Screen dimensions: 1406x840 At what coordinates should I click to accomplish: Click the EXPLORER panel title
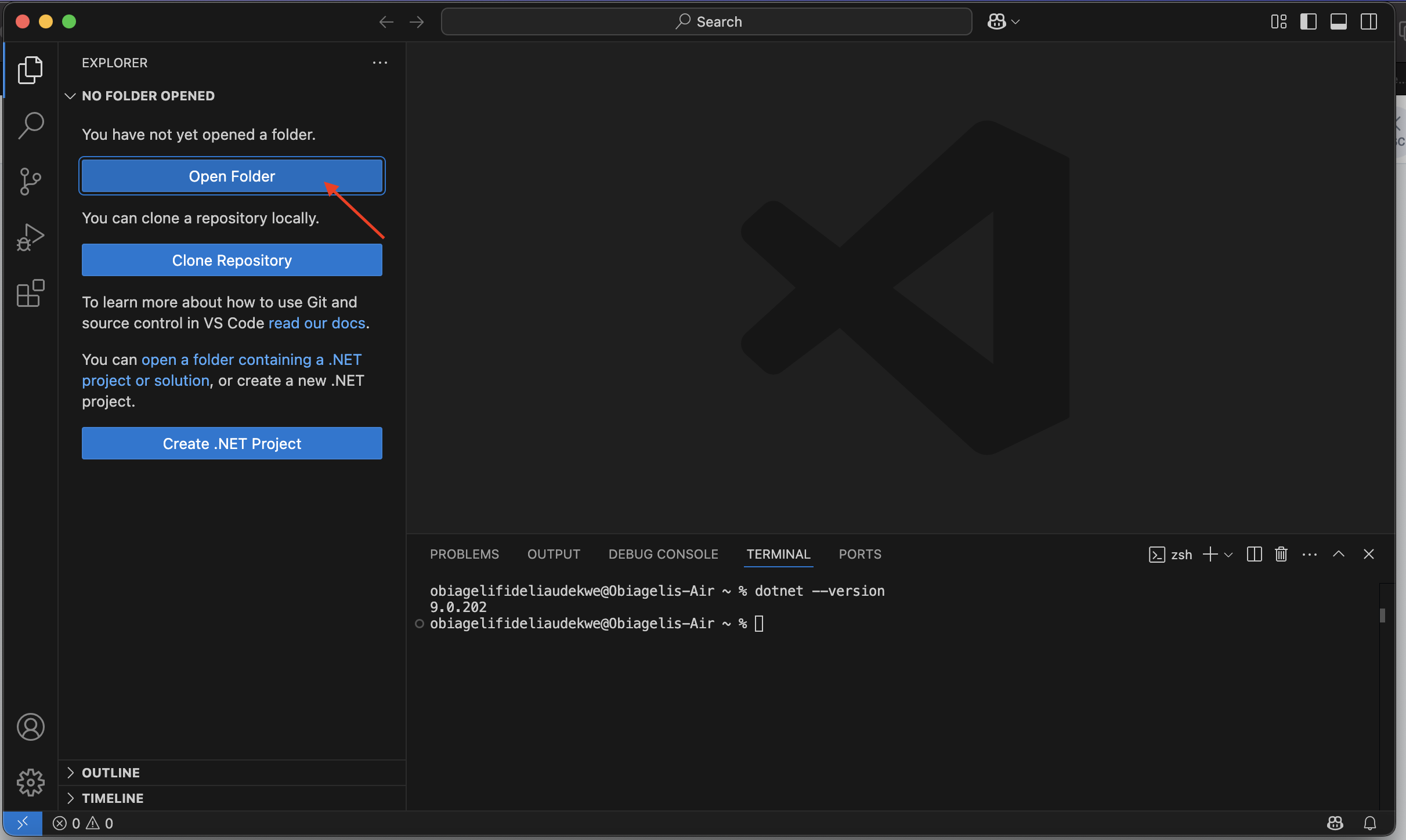(x=114, y=63)
